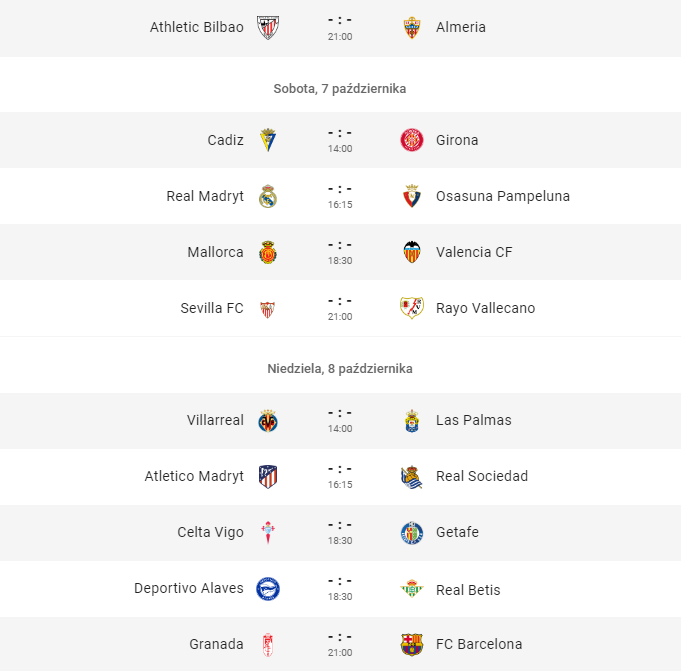Click the Las Palmas team name
The width and height of the screenshot is (684, 671).
pos(474,420)
